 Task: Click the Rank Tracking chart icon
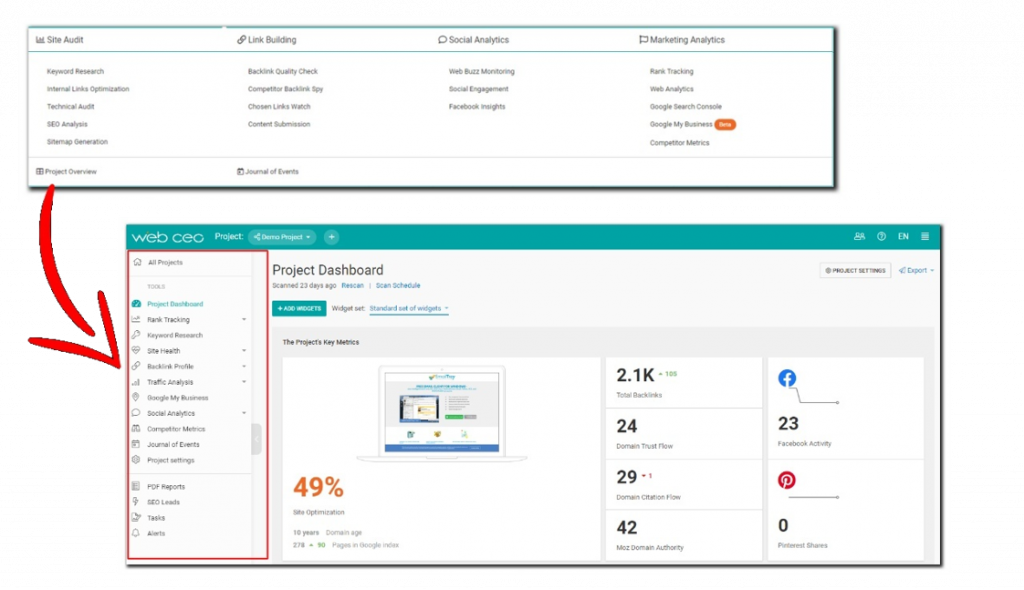point(136,320)
